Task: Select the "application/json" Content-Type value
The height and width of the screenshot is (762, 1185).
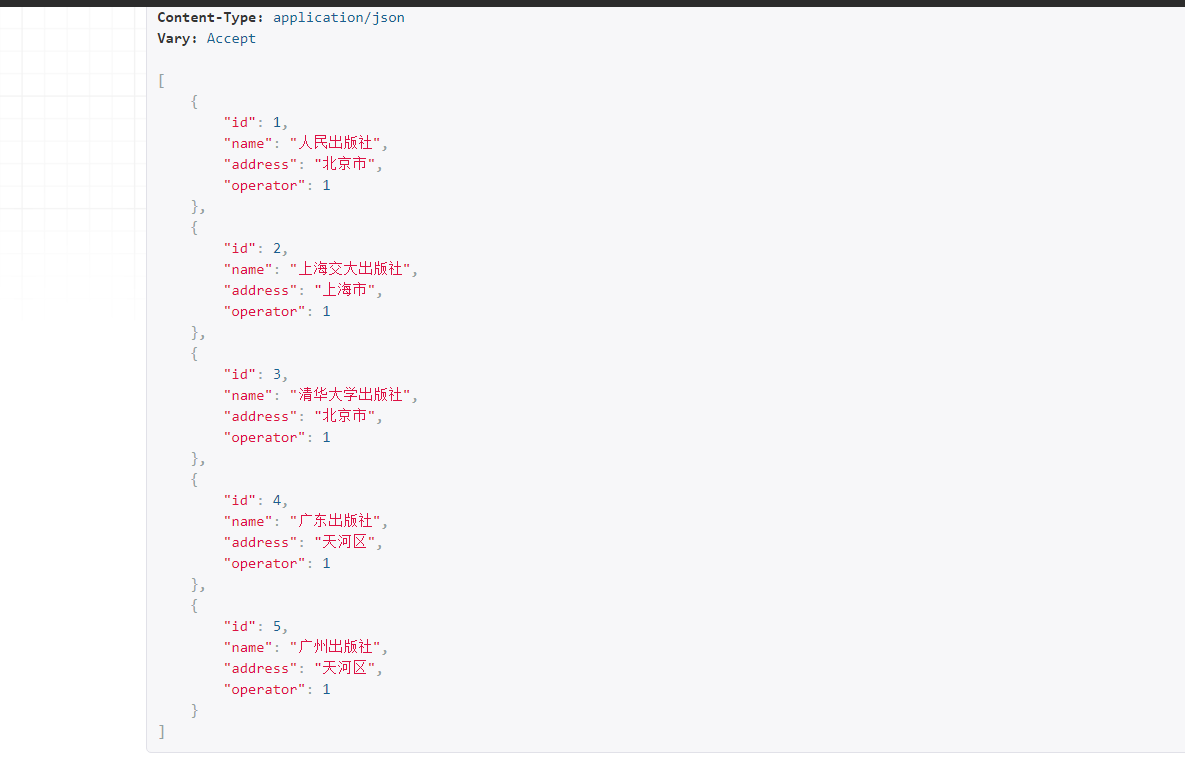Action: pos(339,17)
